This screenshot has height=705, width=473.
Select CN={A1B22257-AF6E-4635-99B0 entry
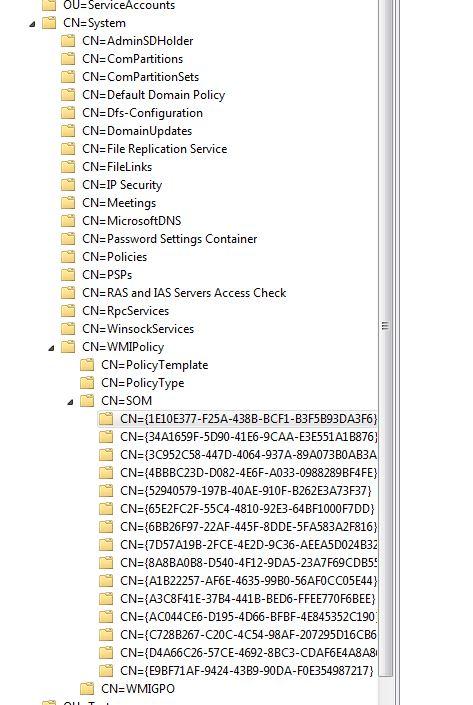click(x=248, y=580)
